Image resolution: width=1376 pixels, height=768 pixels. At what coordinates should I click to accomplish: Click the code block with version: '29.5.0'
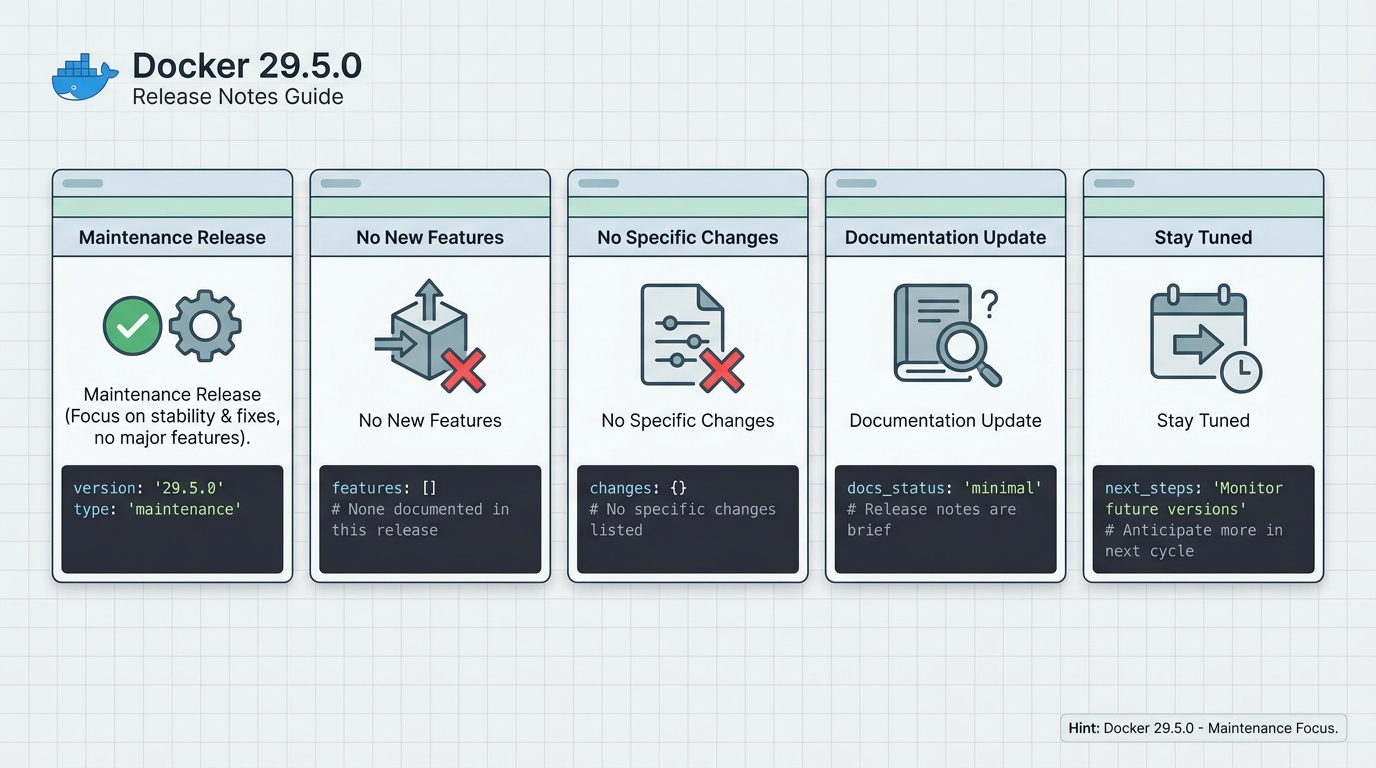[x=172, y=519]
